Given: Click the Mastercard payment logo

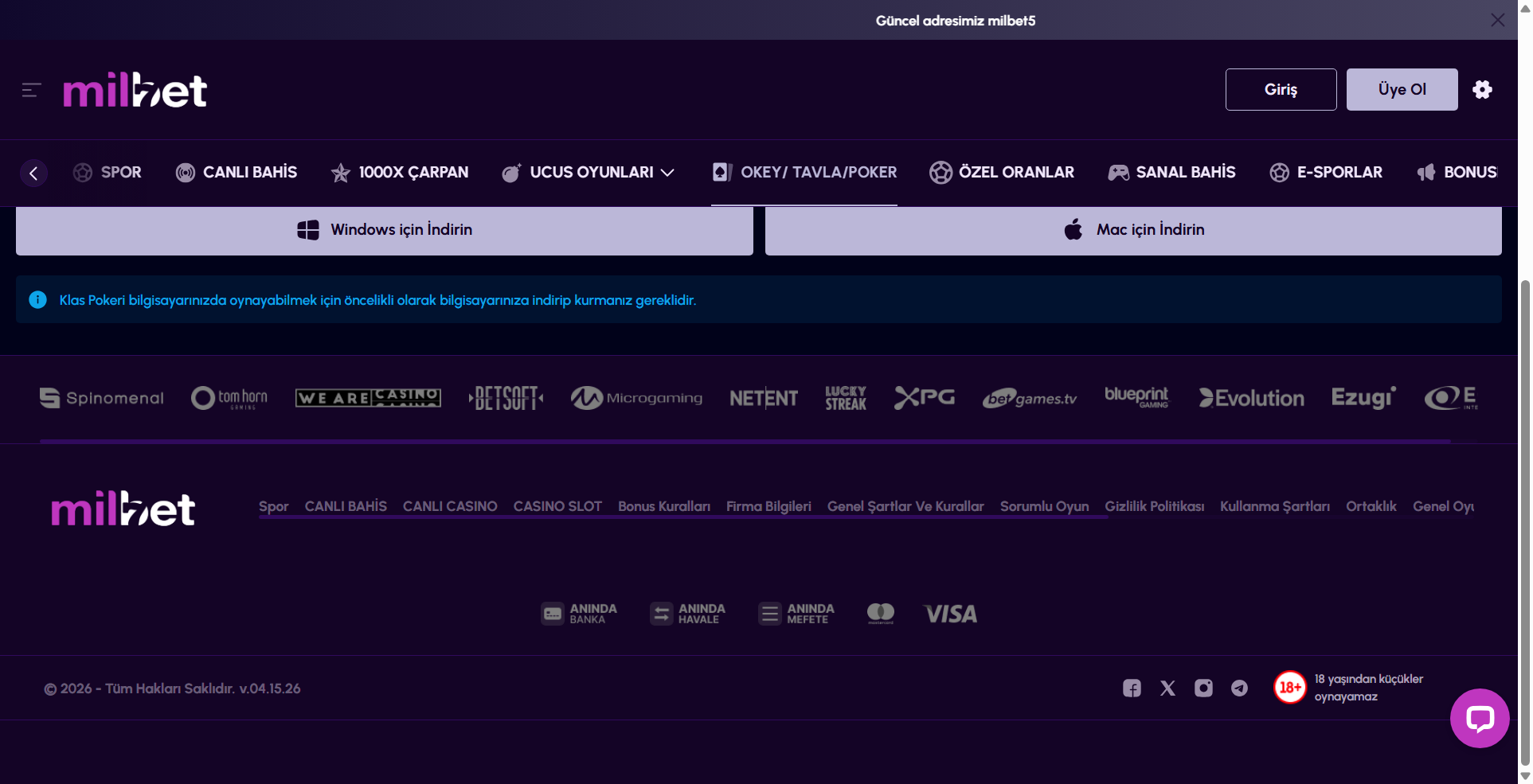Looking at the screenshot, I should (x=880, y=614).
